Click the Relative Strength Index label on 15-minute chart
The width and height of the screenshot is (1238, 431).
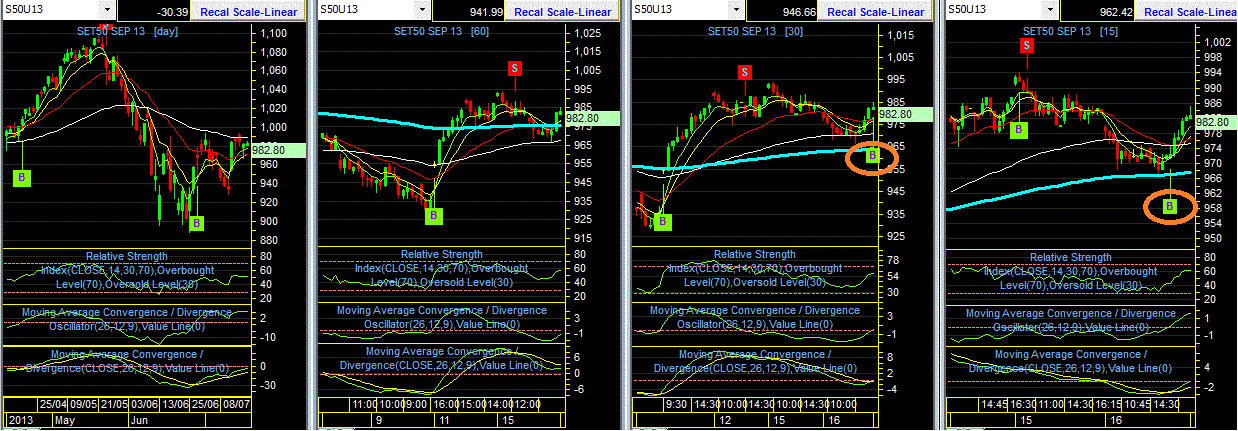(x=1070, y=271)
